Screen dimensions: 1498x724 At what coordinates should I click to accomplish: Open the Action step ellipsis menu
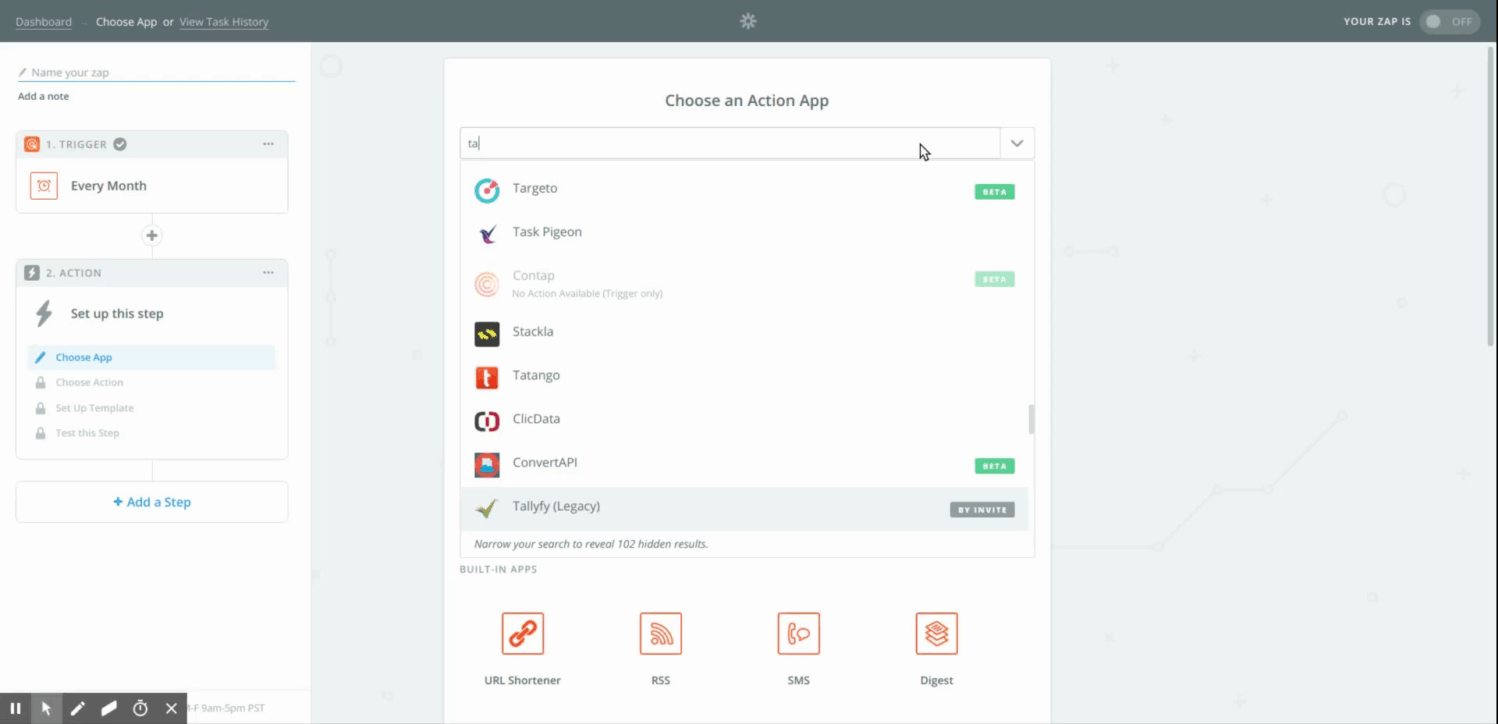(268, 272)
